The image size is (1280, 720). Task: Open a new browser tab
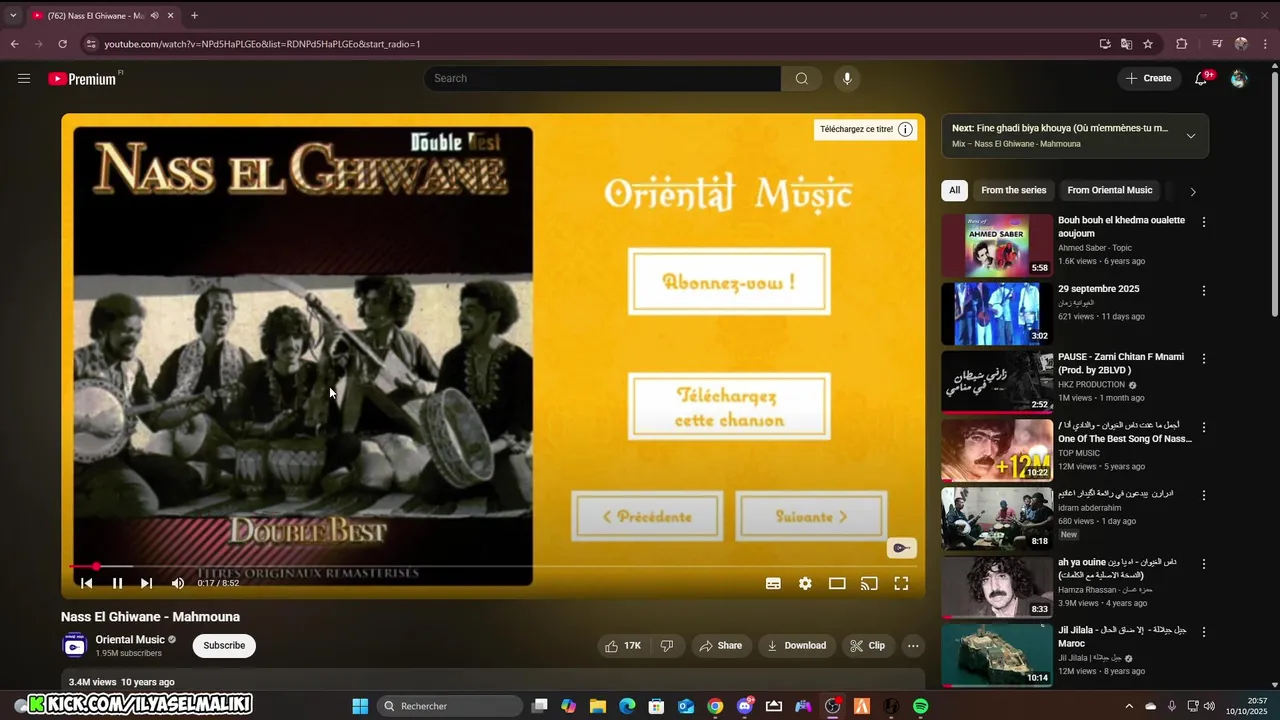point(194,15)
